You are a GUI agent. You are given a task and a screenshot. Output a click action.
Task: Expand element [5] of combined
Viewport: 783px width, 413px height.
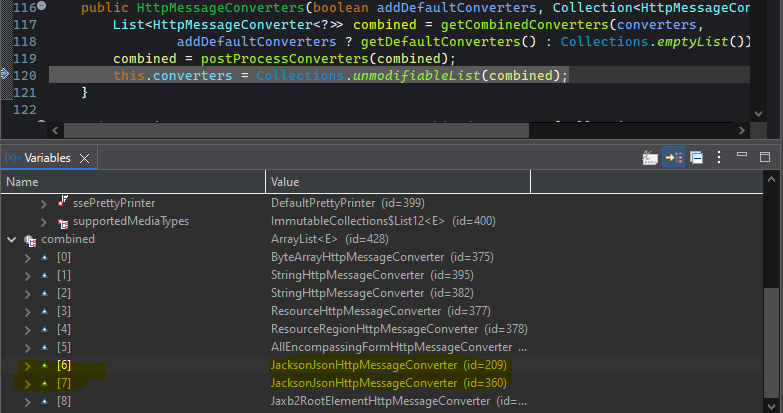(x=27, y=348)
